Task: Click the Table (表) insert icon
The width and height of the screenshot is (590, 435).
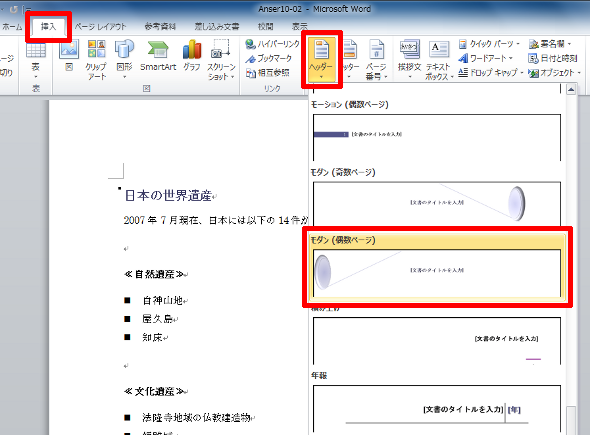Action: click(36, 60)
